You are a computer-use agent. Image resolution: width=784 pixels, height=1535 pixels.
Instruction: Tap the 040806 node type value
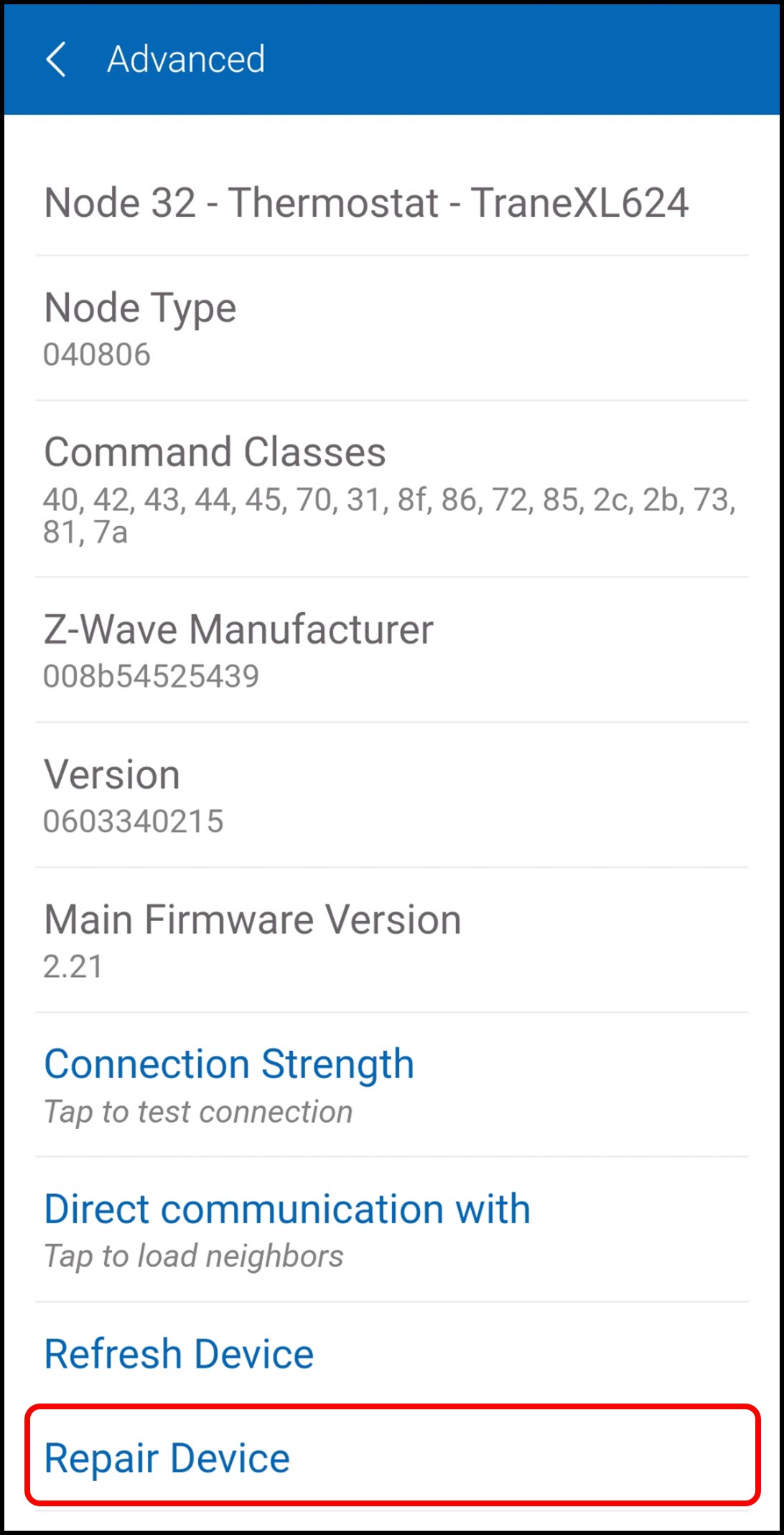(97, 354)
